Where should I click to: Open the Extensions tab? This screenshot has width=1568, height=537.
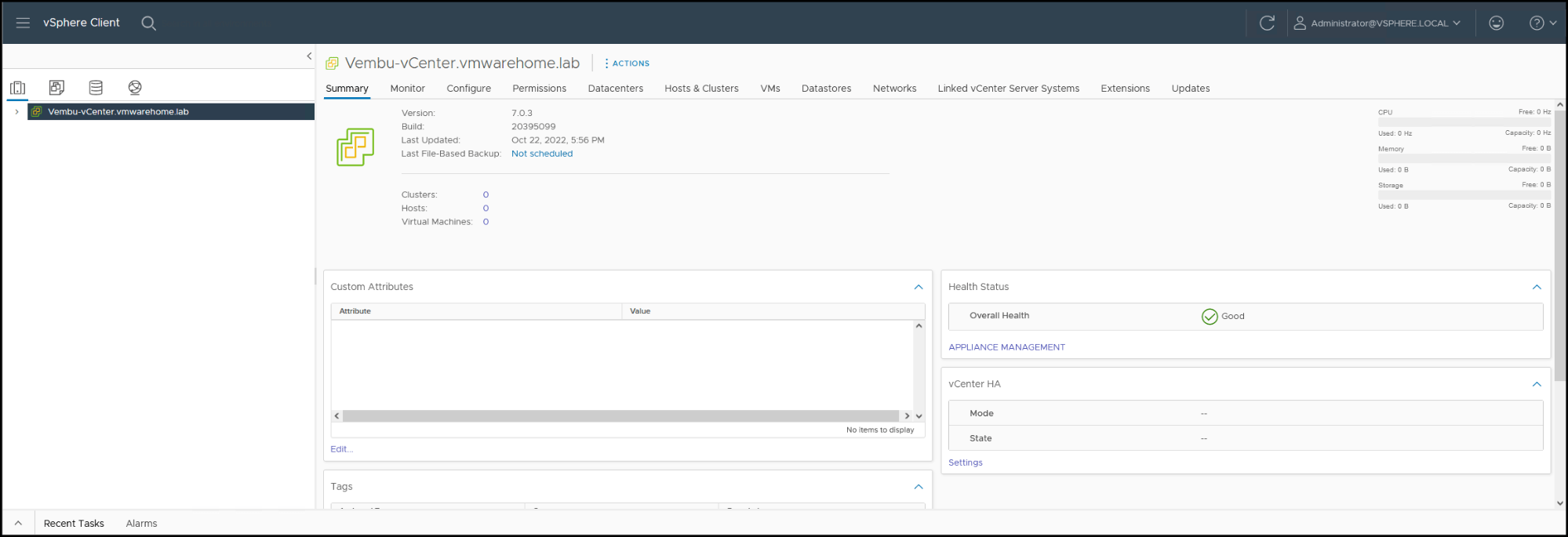coord(1125,89)
